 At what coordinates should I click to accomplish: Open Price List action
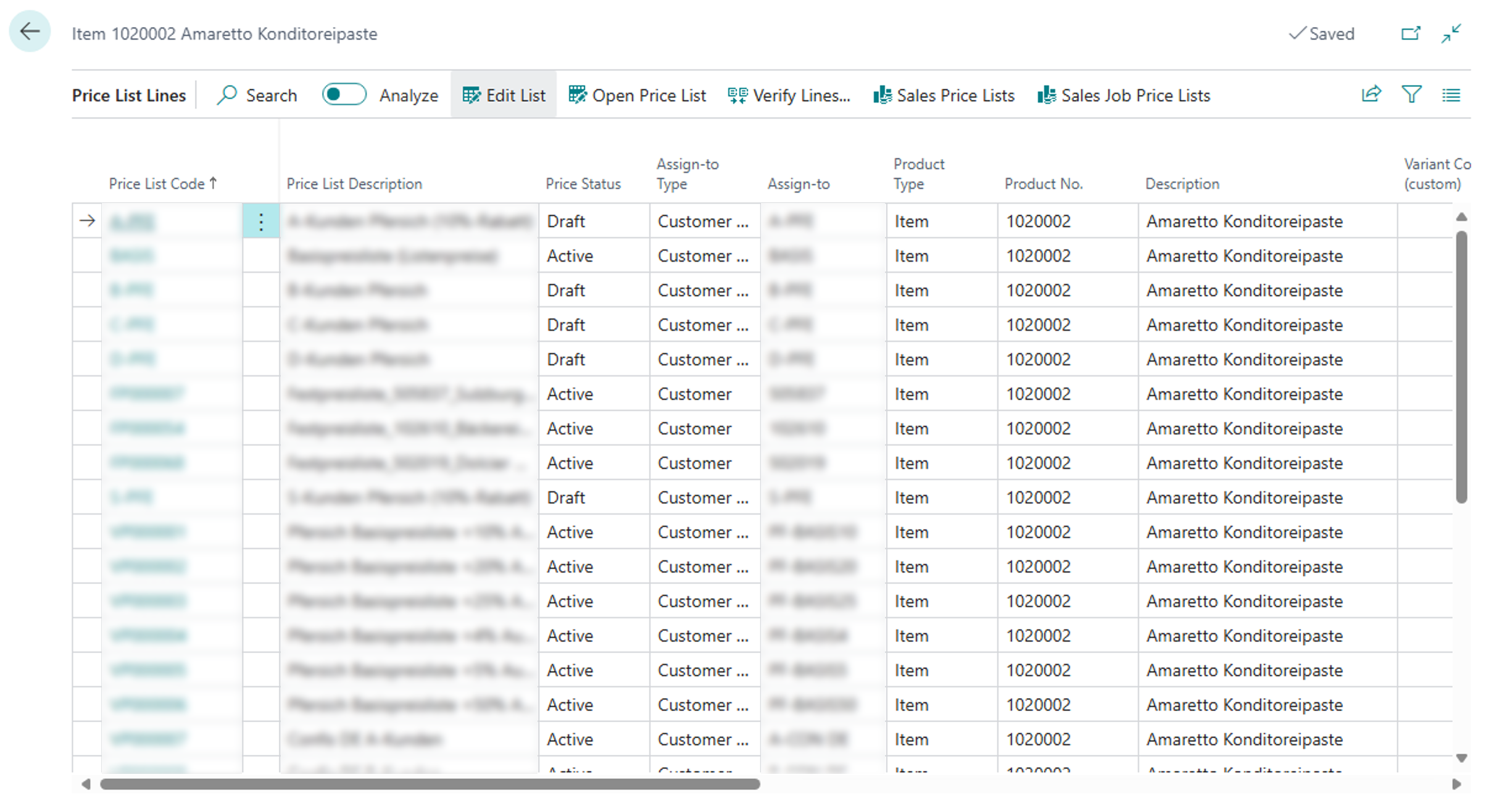[637, 95]
